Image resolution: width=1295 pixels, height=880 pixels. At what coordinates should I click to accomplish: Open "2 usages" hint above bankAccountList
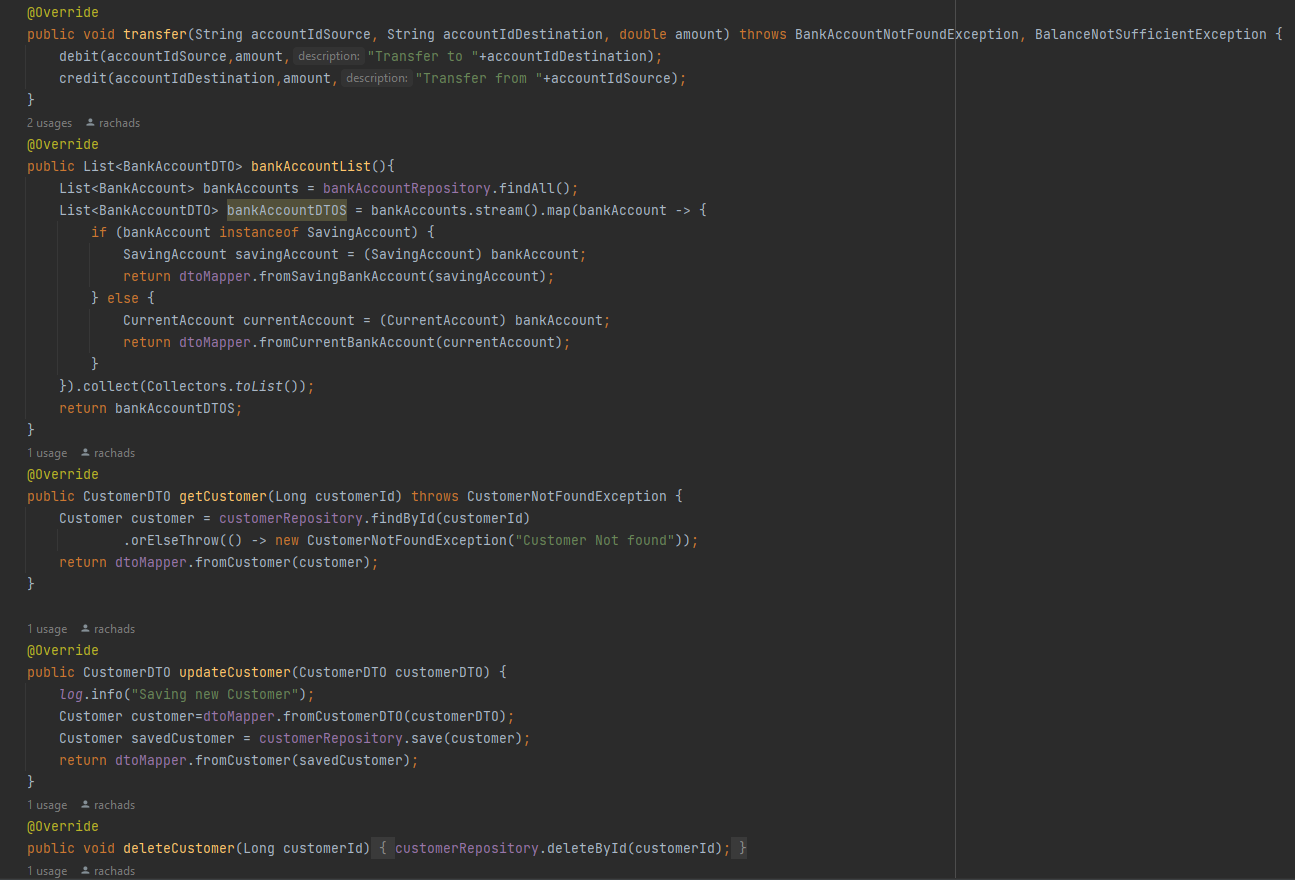pyautogui.click(x=49, y=122)
